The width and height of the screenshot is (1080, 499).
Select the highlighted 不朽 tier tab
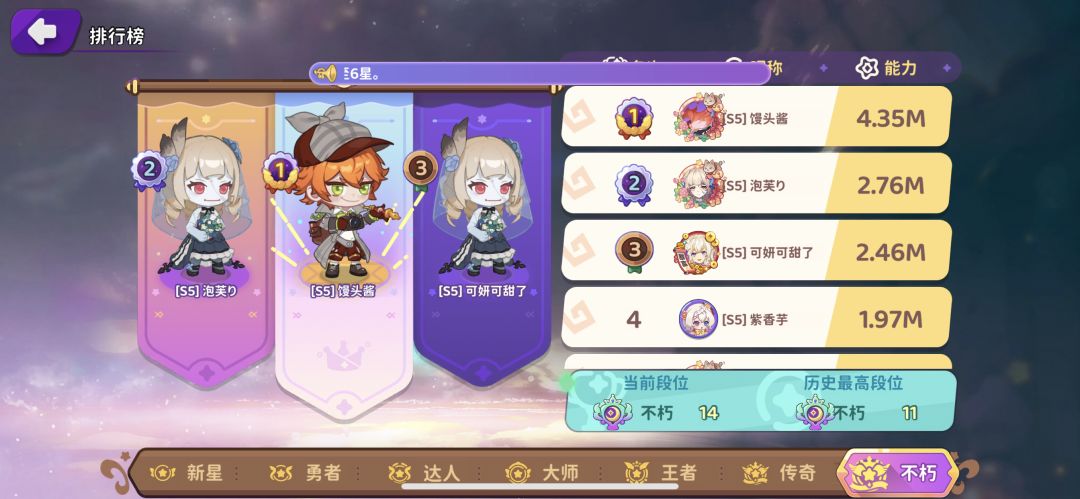pyautogui.click(x=897, y=473)
